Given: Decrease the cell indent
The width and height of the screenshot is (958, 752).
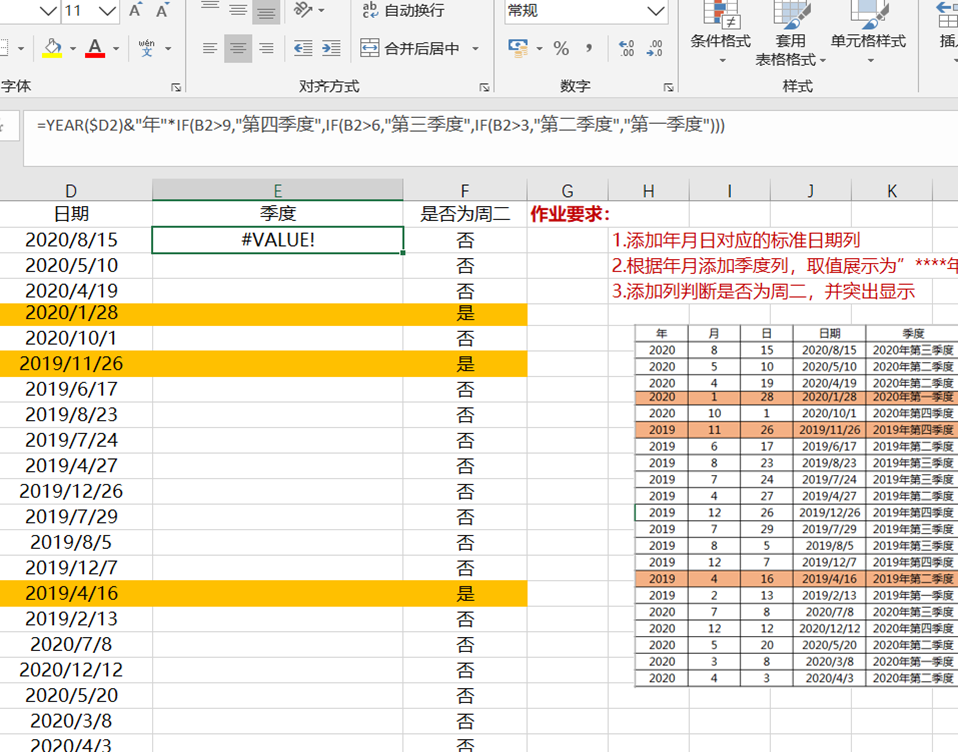Looking at the screenshot, I should pyautogui.click(x=303, y=48).
